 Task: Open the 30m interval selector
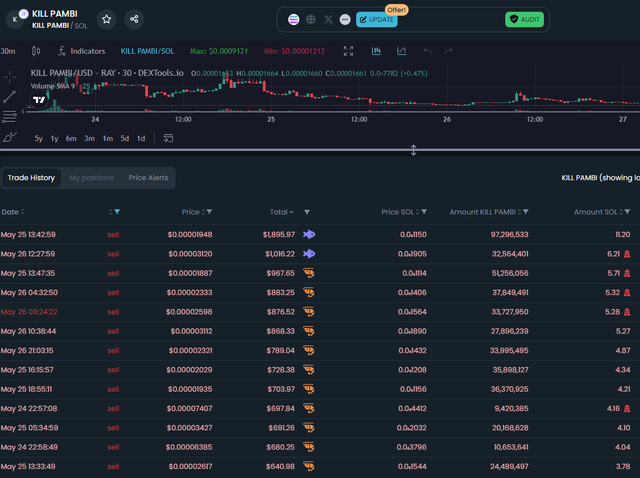click(x=8, y=51)
